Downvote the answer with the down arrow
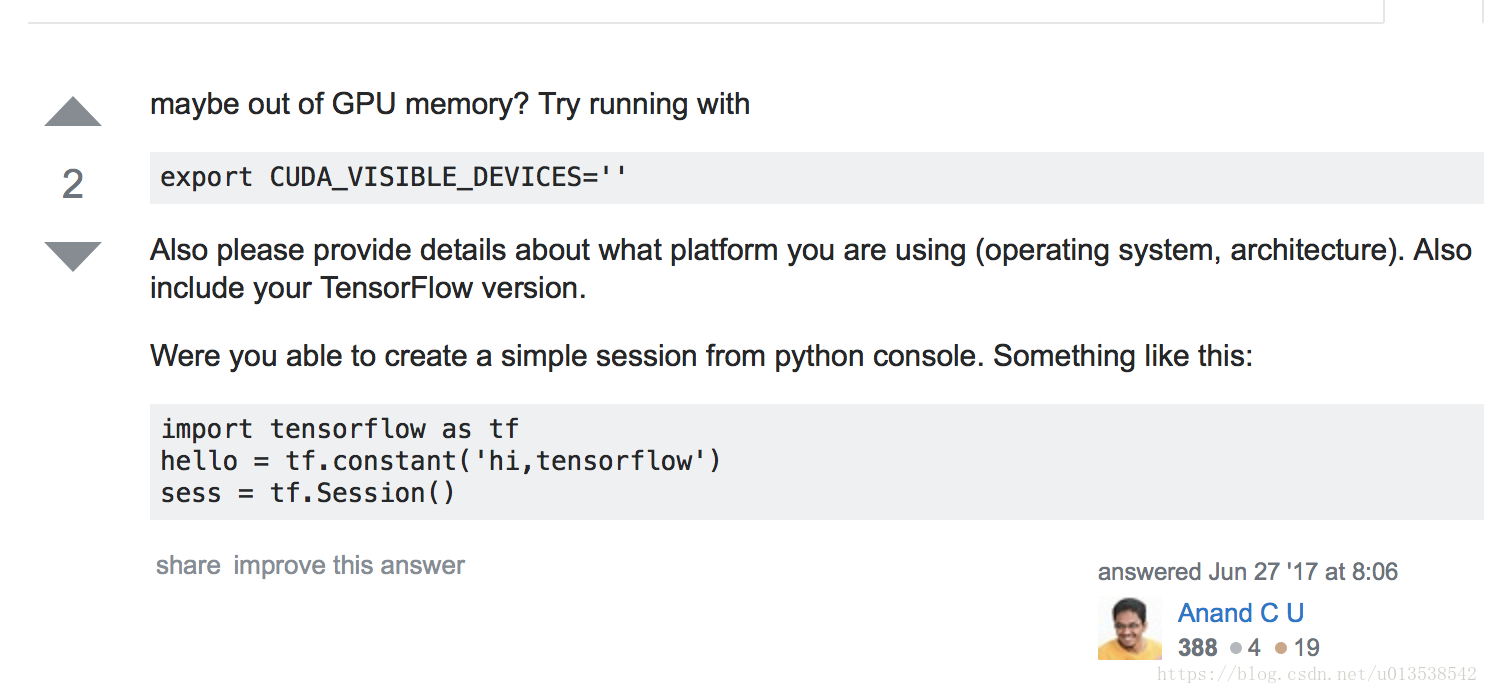The width and height of the screenshot is (1488, 694). point(73,256)
